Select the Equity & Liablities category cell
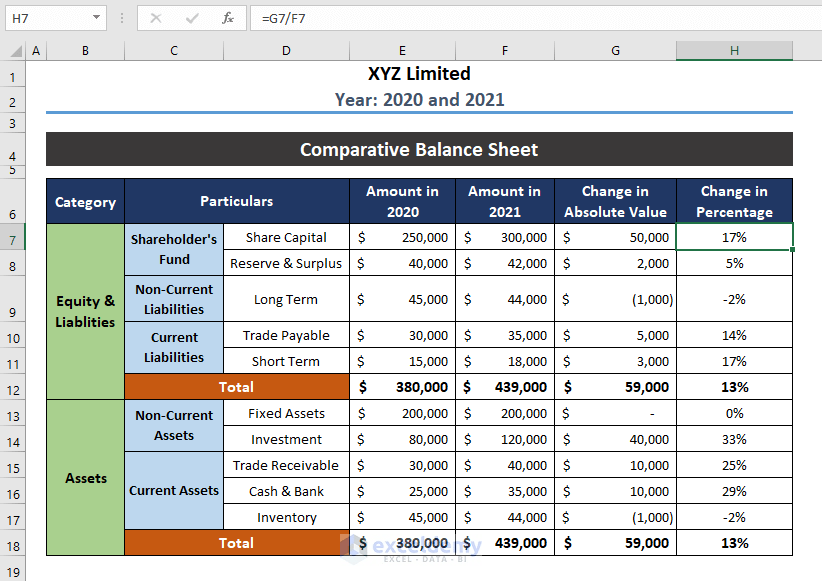 point(85,312)
